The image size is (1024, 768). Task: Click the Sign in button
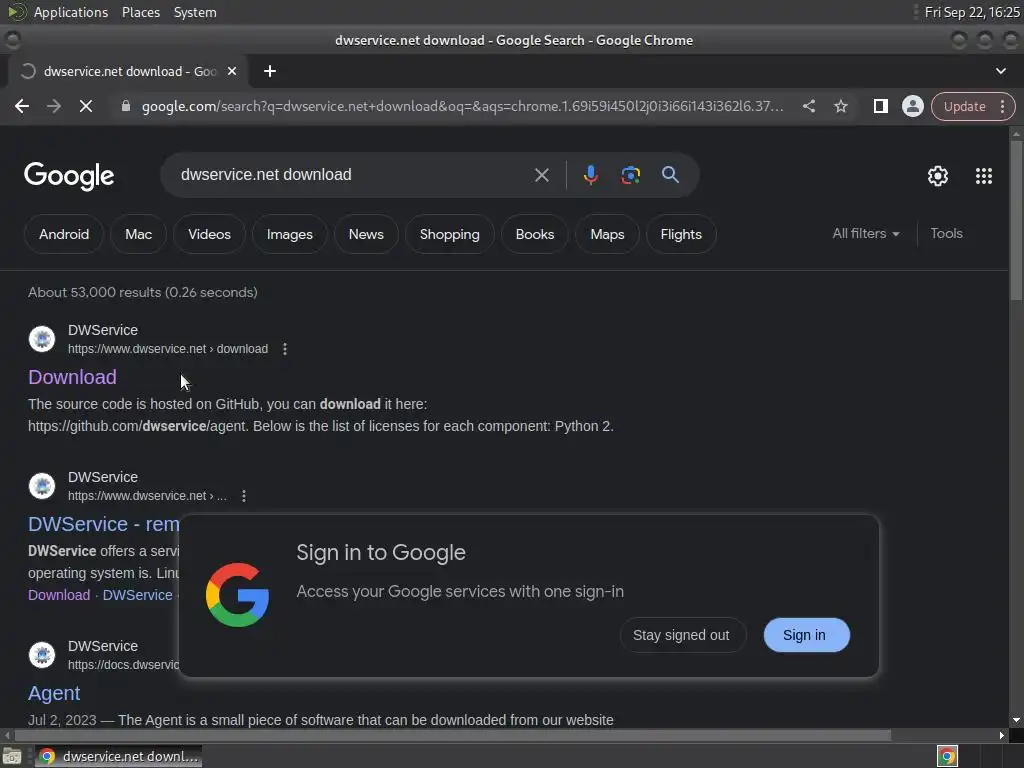(806, 635)
